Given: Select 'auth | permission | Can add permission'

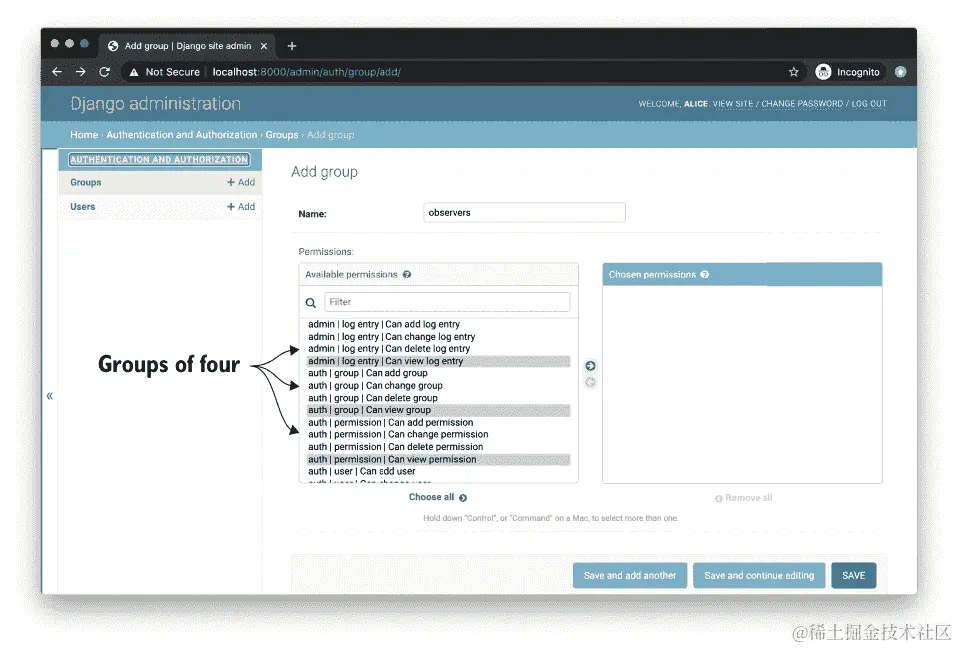Looking at the screenshot, I should pyautogui.click(x=438, y=422).
